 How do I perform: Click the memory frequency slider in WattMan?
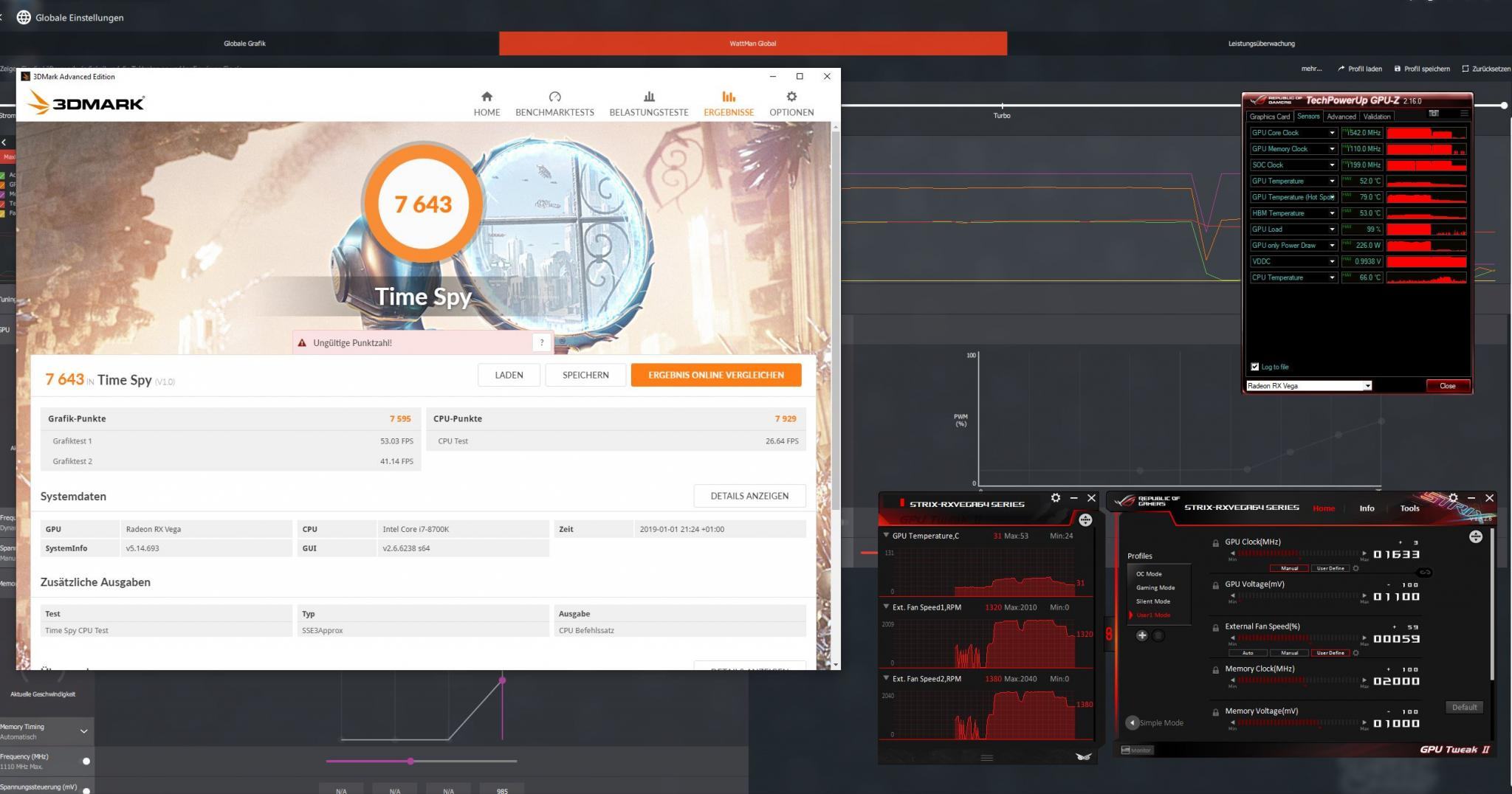click(x=422, y=761)
